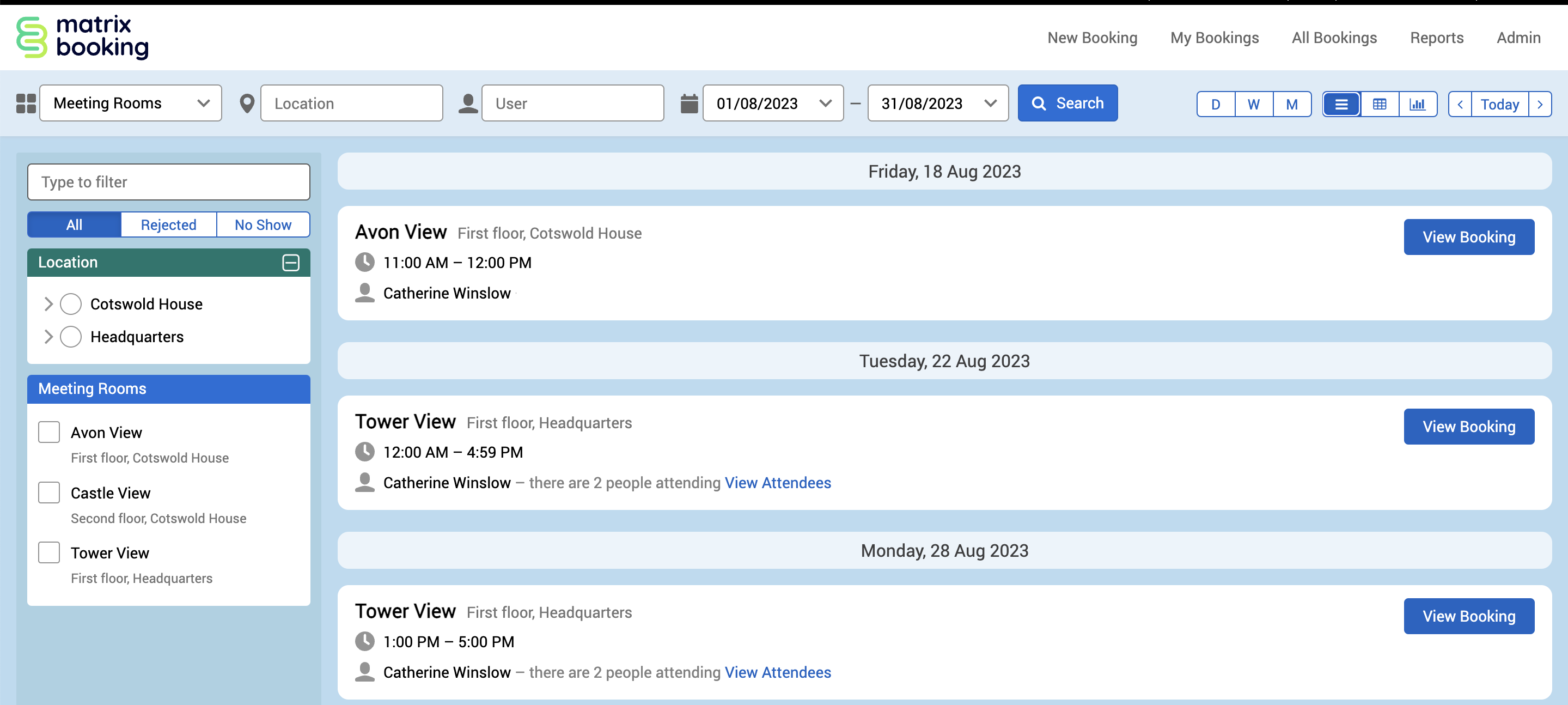Collapse the Location panel minus icon
This screenshot has height=705, width=1568.
(x=290, y=263)
